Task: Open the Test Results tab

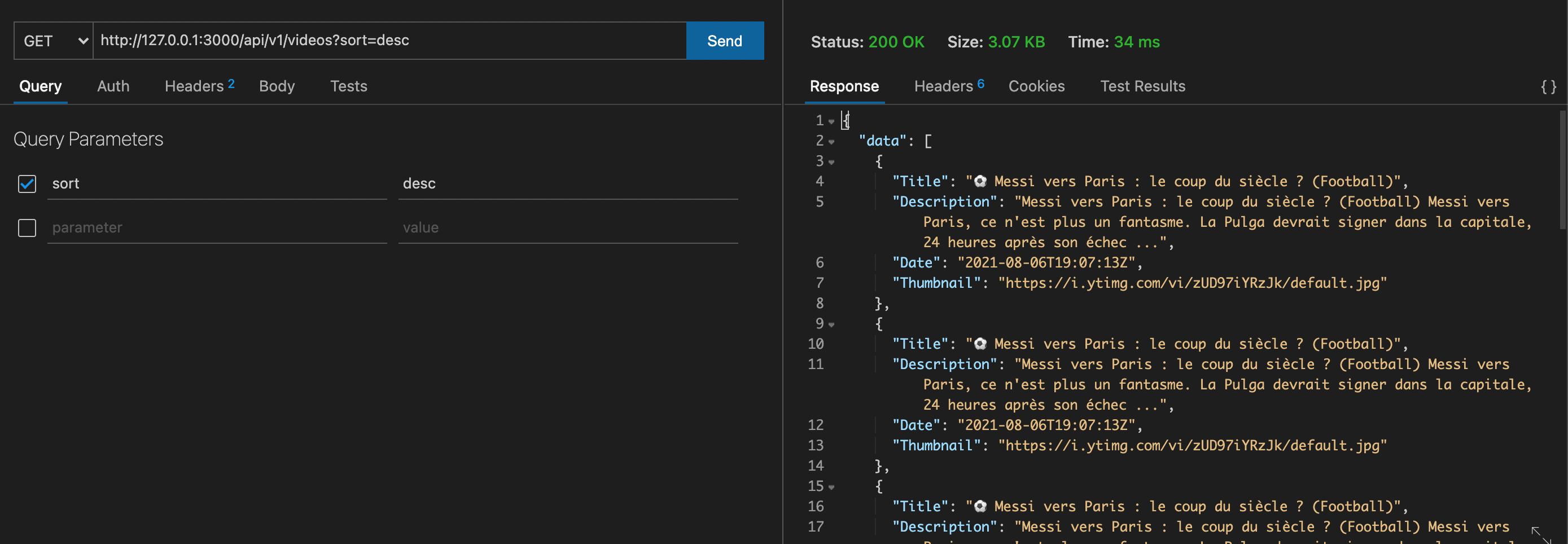Action: coord(1142,86)
